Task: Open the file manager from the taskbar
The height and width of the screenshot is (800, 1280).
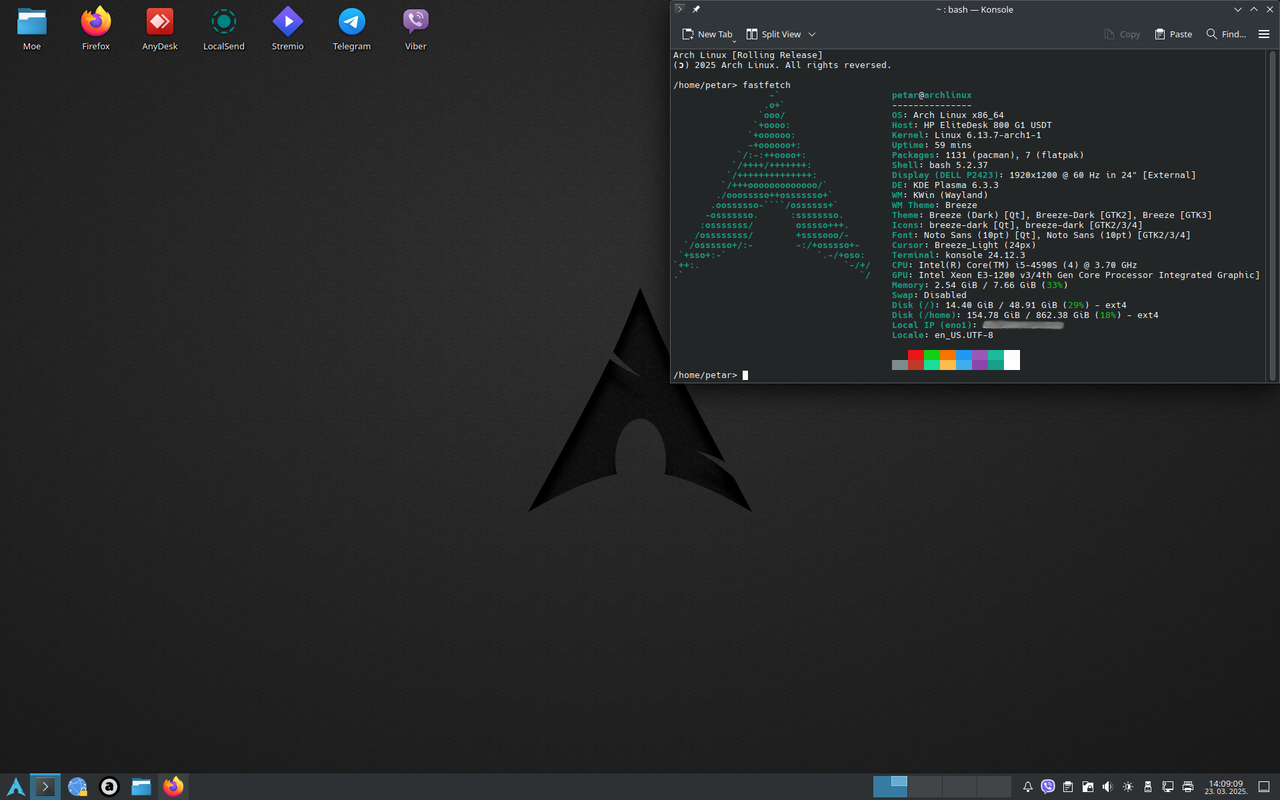Action: [141, 787]
